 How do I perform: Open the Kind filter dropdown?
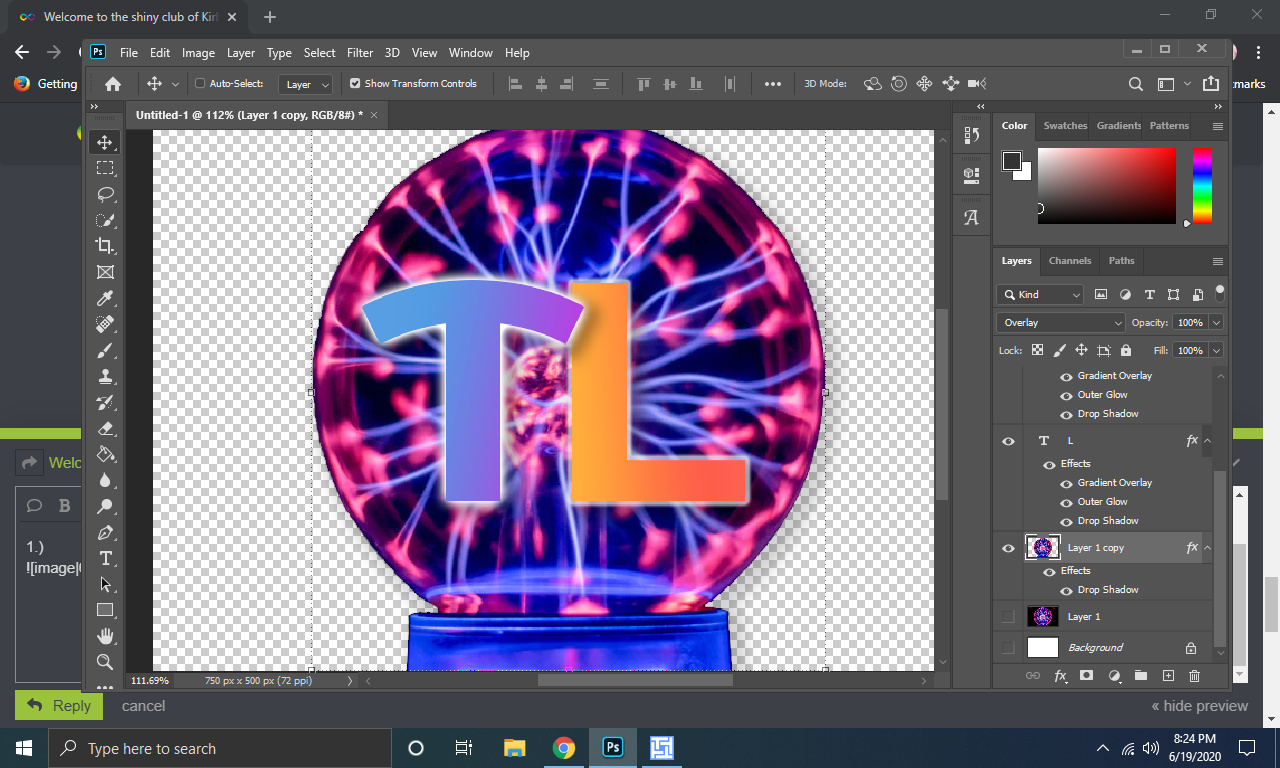click(x=1040, y=294)
